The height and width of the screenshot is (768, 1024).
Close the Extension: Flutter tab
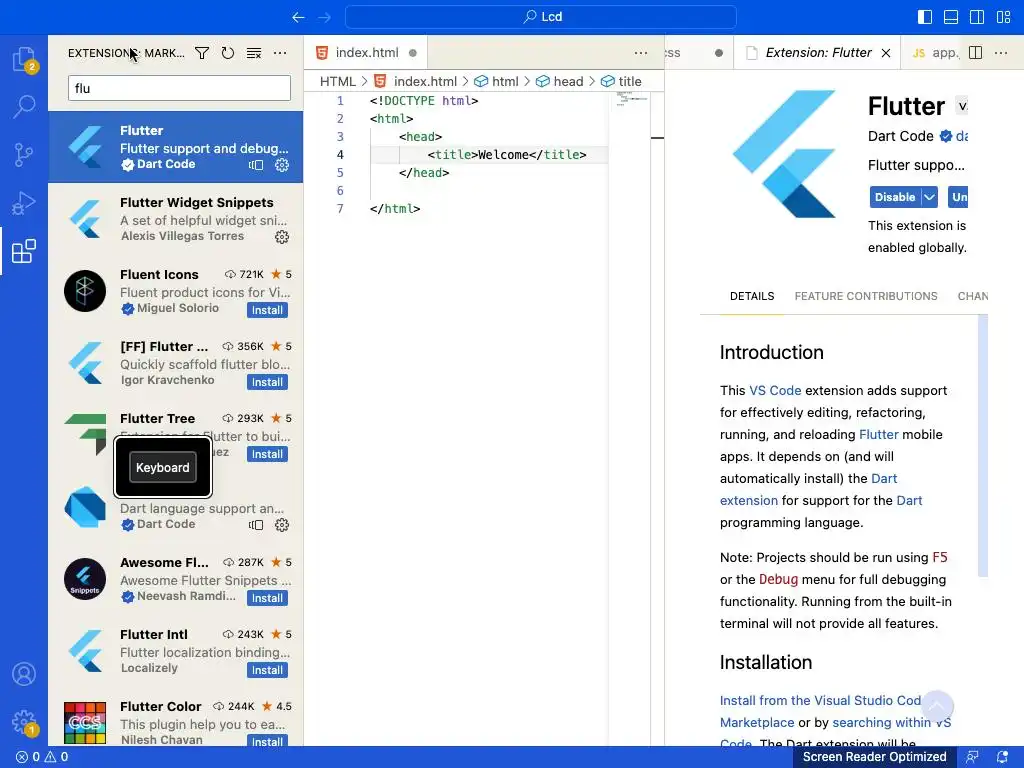pos(886,53)
